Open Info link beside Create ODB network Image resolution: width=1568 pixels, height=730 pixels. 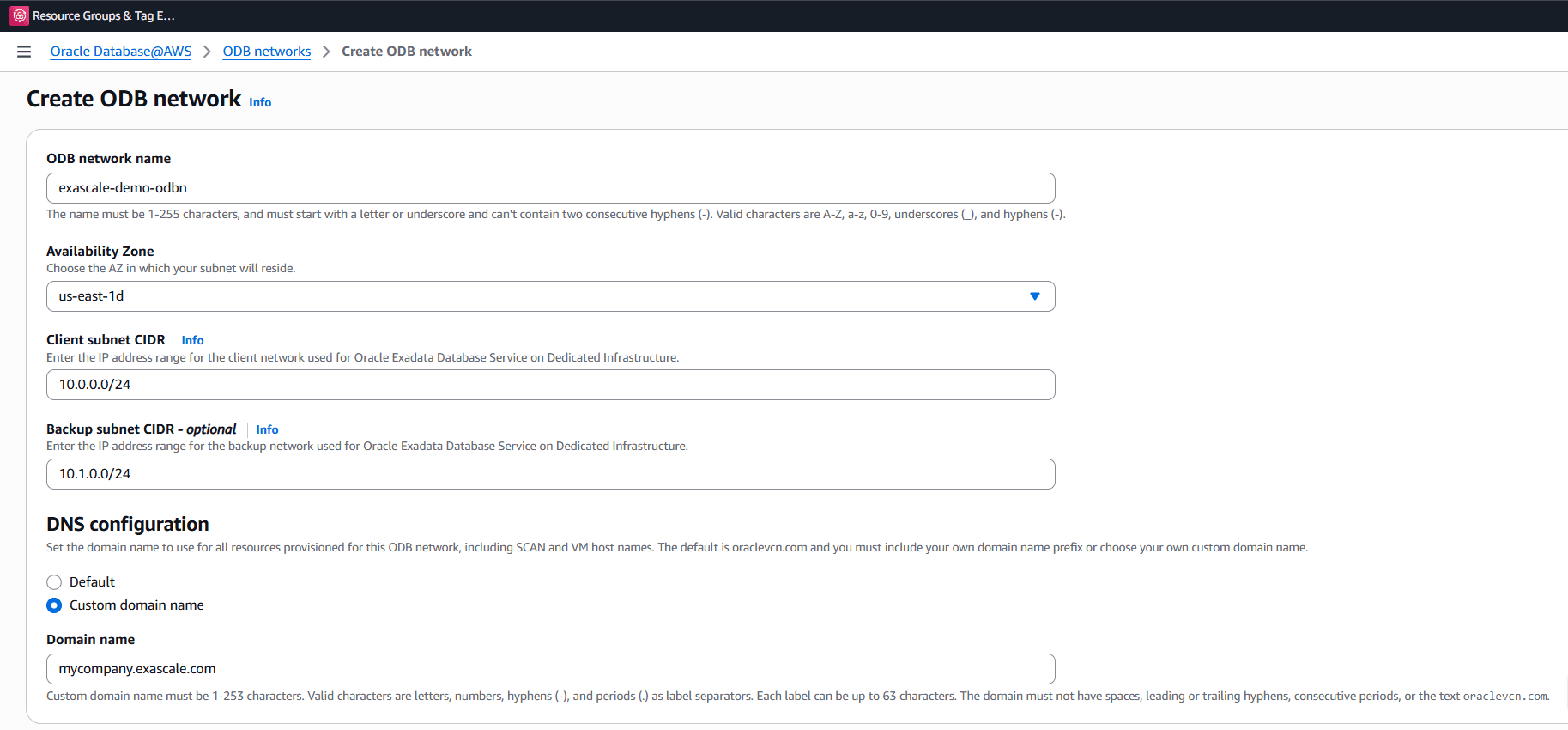pyautogui.click(x=260, y=102)
